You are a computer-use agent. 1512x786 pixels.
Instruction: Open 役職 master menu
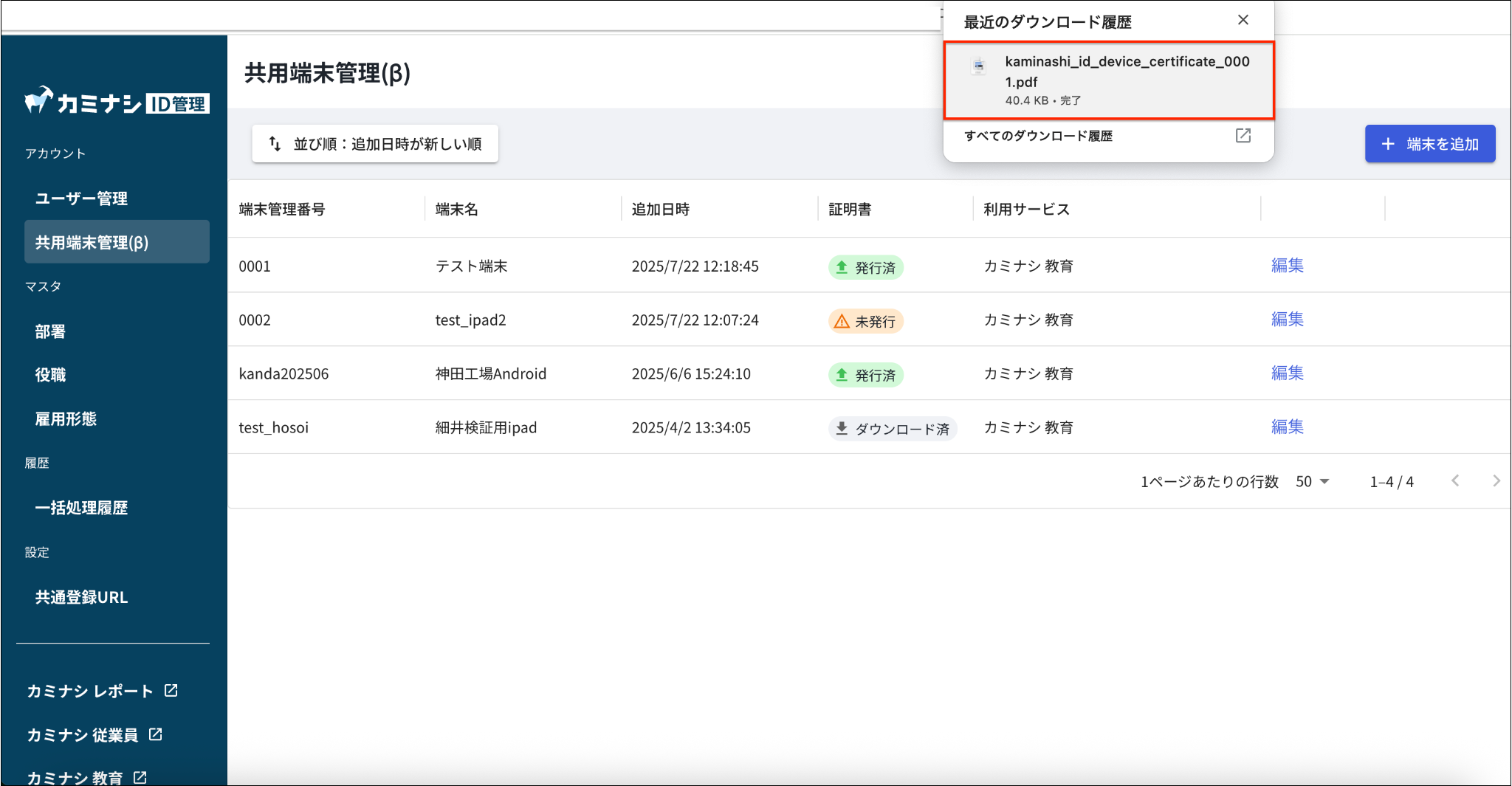click(117, 375)
